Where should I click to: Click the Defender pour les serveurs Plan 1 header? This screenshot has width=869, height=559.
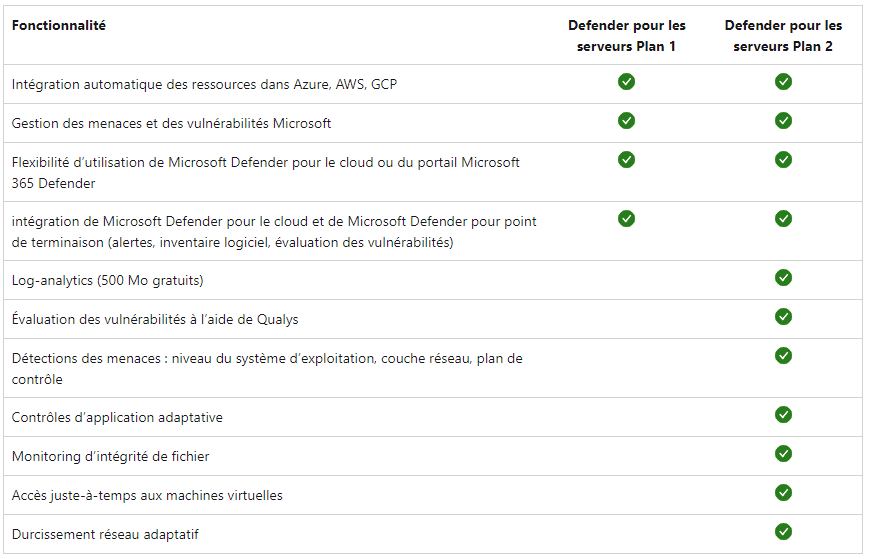626,36
